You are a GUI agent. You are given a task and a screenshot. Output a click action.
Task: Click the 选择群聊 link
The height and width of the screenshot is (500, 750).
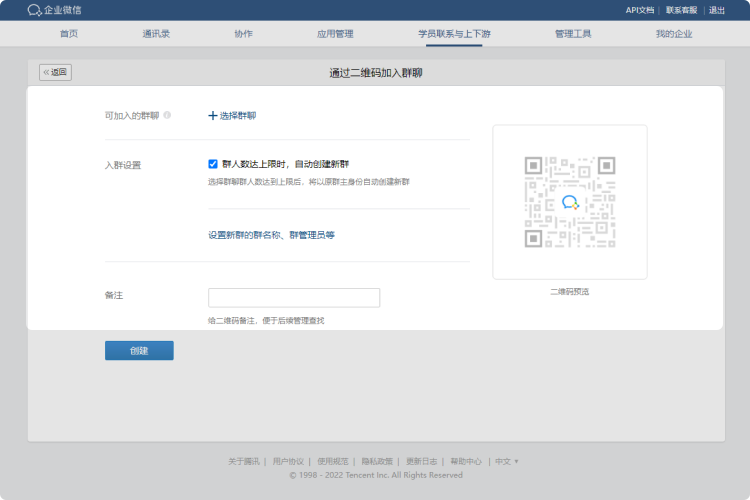click(x=238, y=116)
